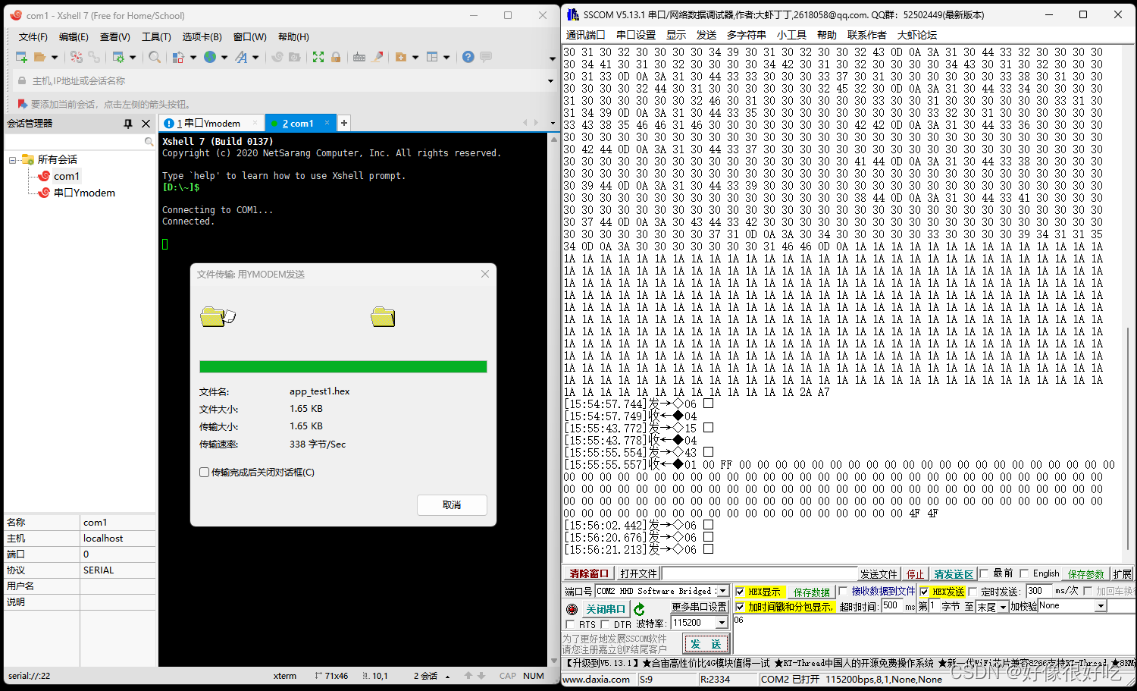Viewport: 1137px width, 691px height.
Task: Click the 取消 button in YMODEM dialog
Action: (x=452, y=505)
